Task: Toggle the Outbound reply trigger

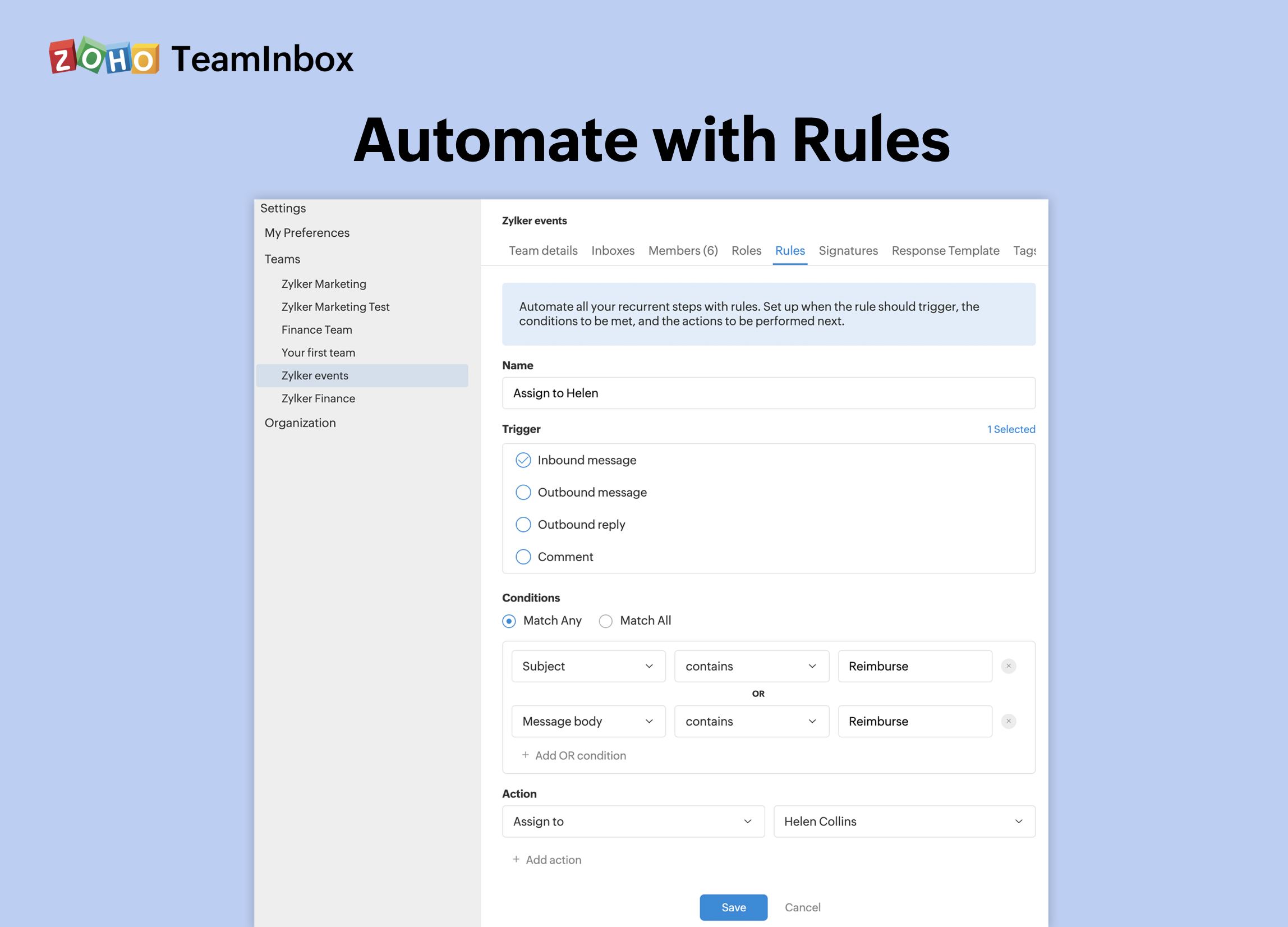Action: pyautogui.click(x=523, y=524)
